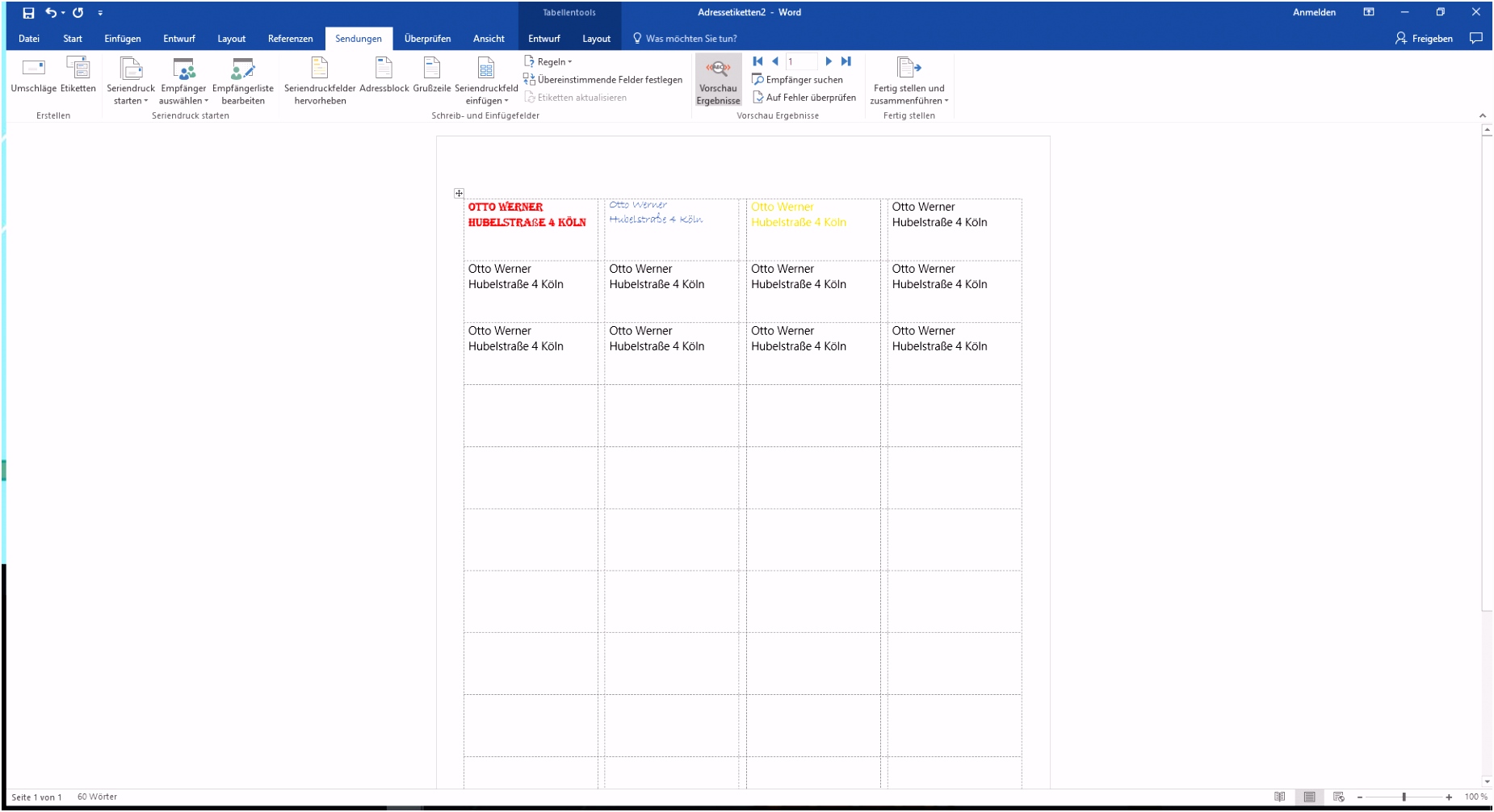Open ribbon display options icon

click(1369, 13)
